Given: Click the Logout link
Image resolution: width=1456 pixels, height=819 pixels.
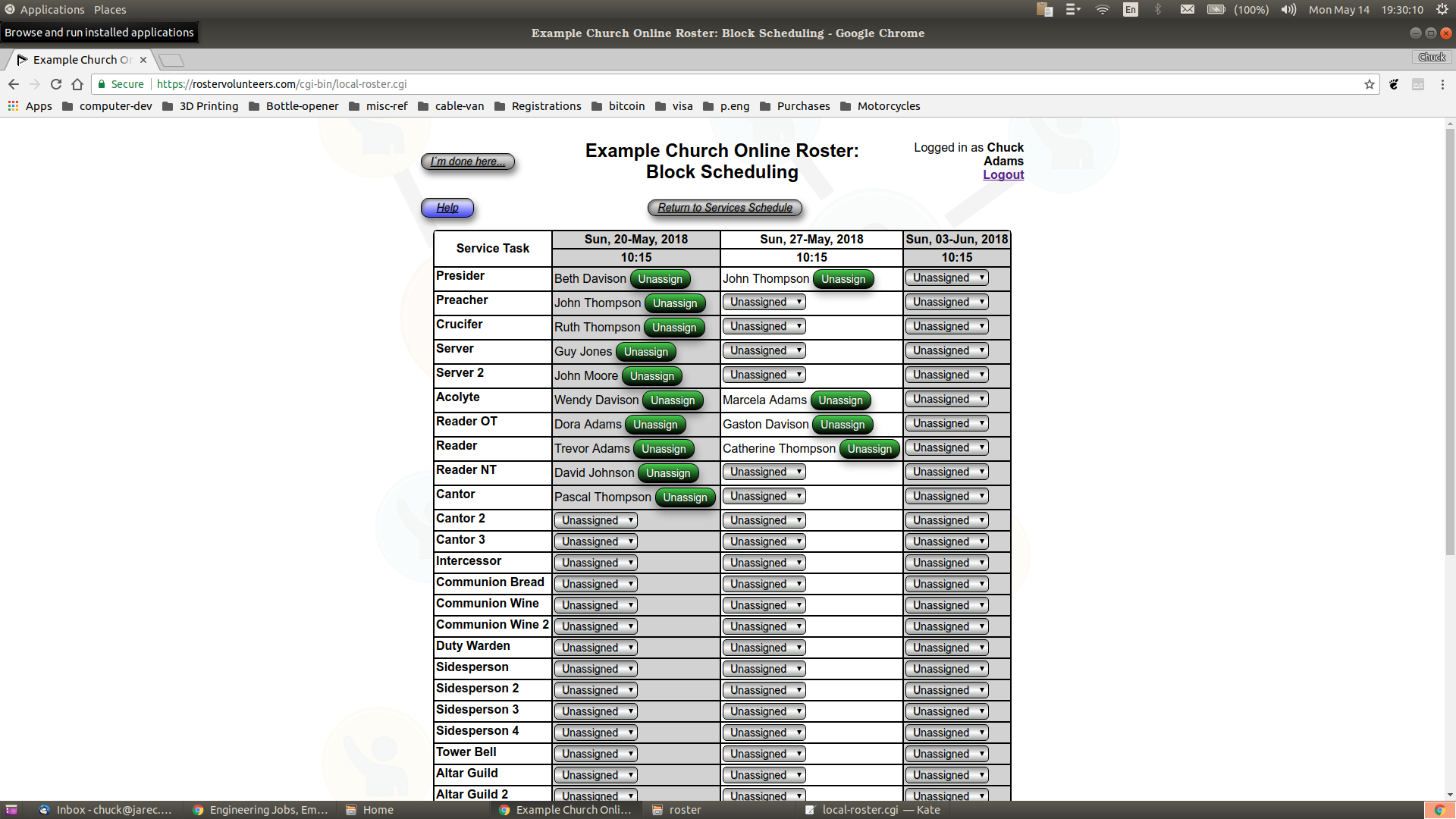Looking at the screenshot, I should point(1003,174).
